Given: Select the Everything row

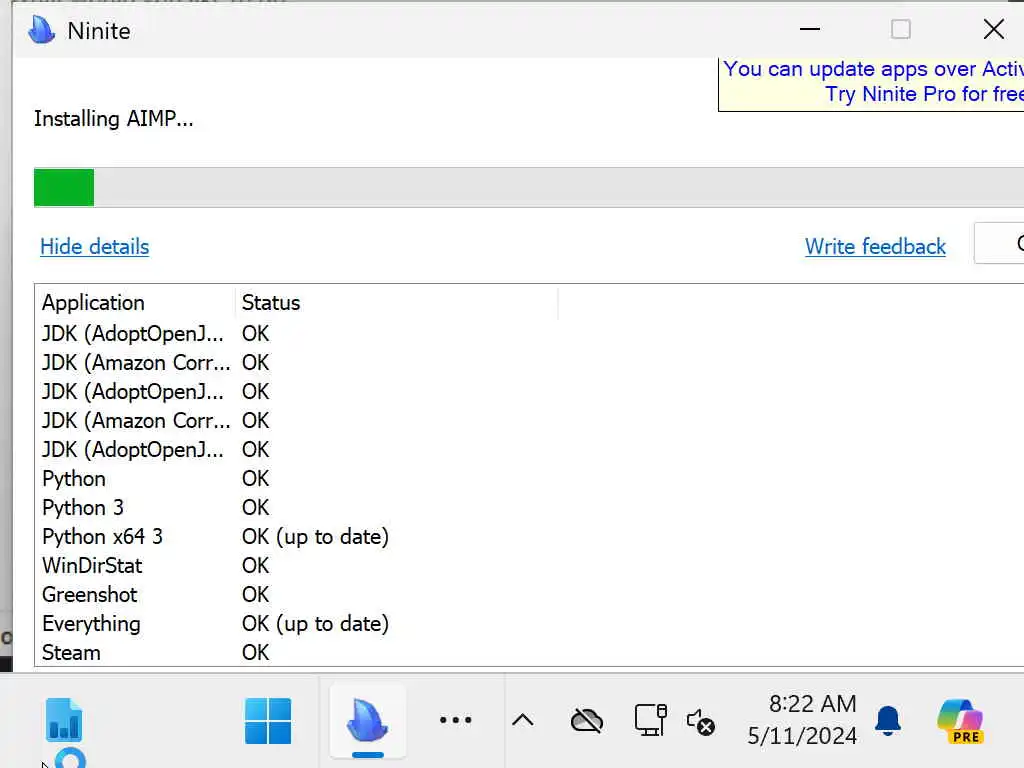Looking at the screenshot, I should click(x=529, y=624).
